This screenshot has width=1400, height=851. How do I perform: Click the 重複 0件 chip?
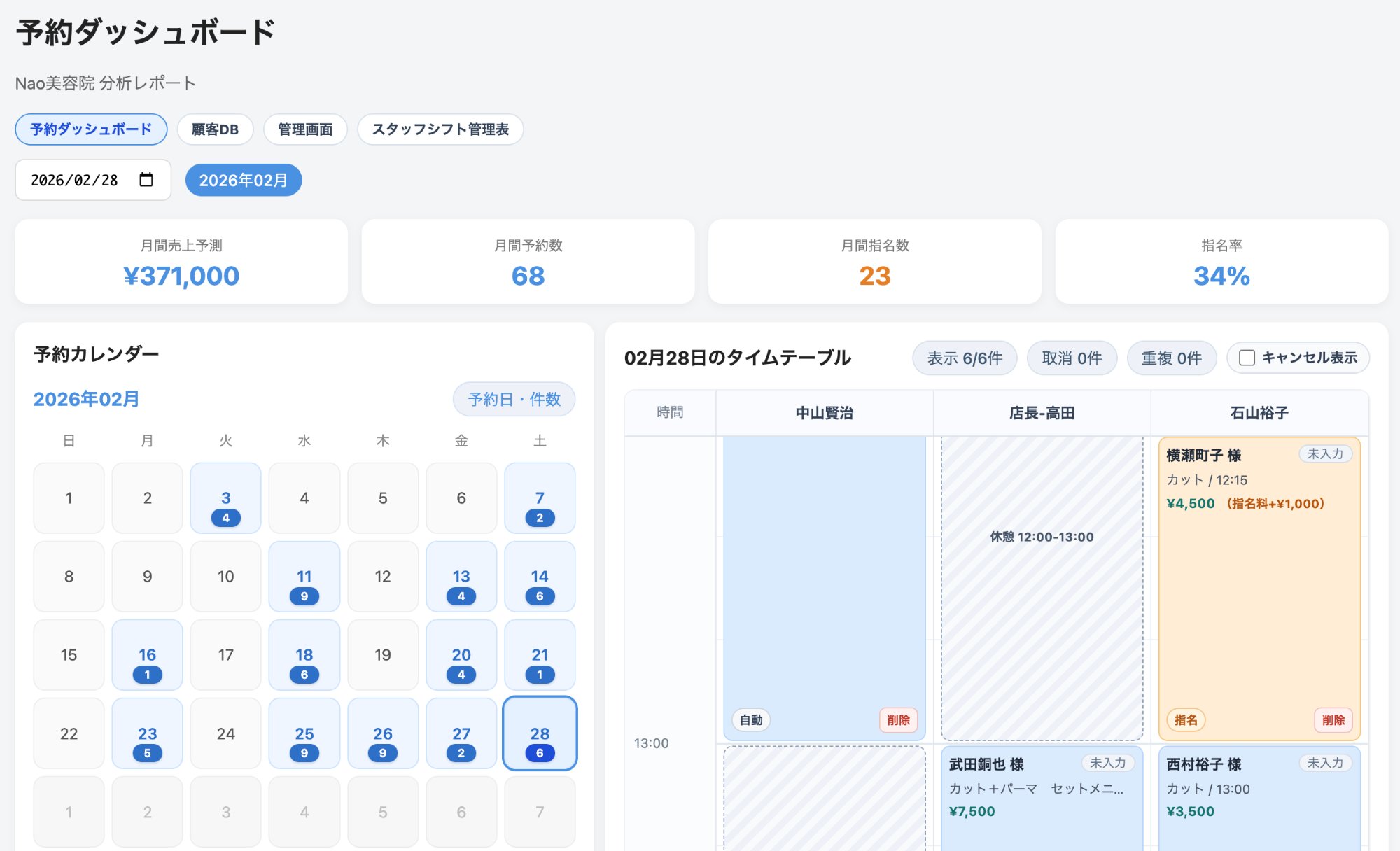(x=1172, y=358)
